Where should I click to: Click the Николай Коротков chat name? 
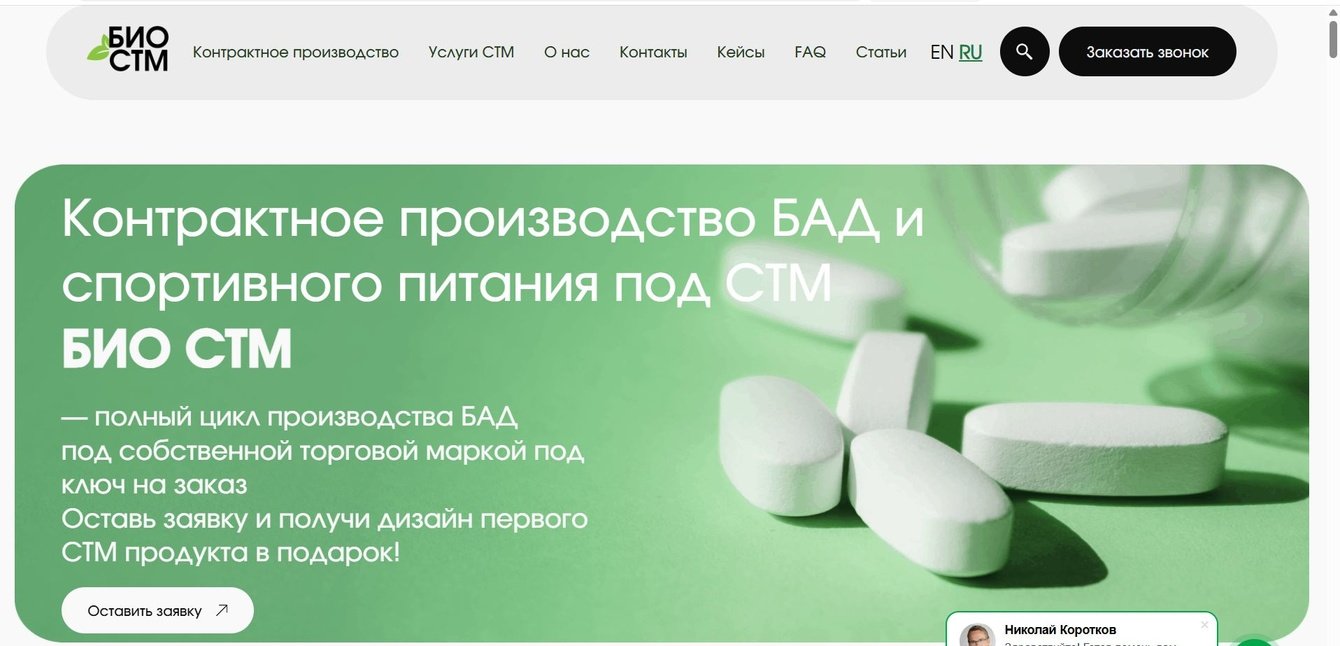pyautogui.click(x=1060, y=630)
